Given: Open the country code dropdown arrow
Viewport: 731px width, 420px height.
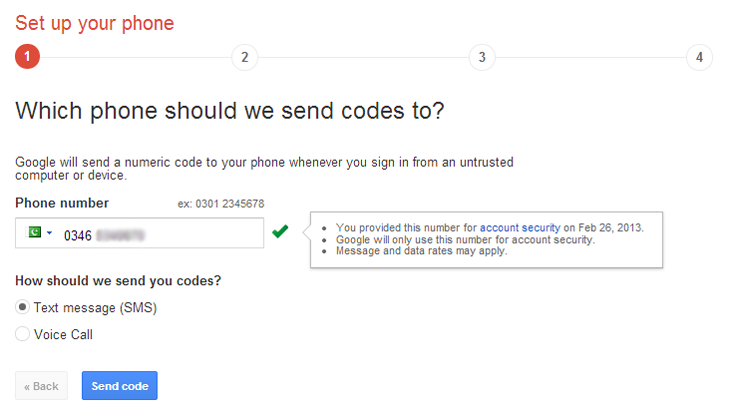Looking at the screenshot, I should pyautogui.click(x=49, y=234).
